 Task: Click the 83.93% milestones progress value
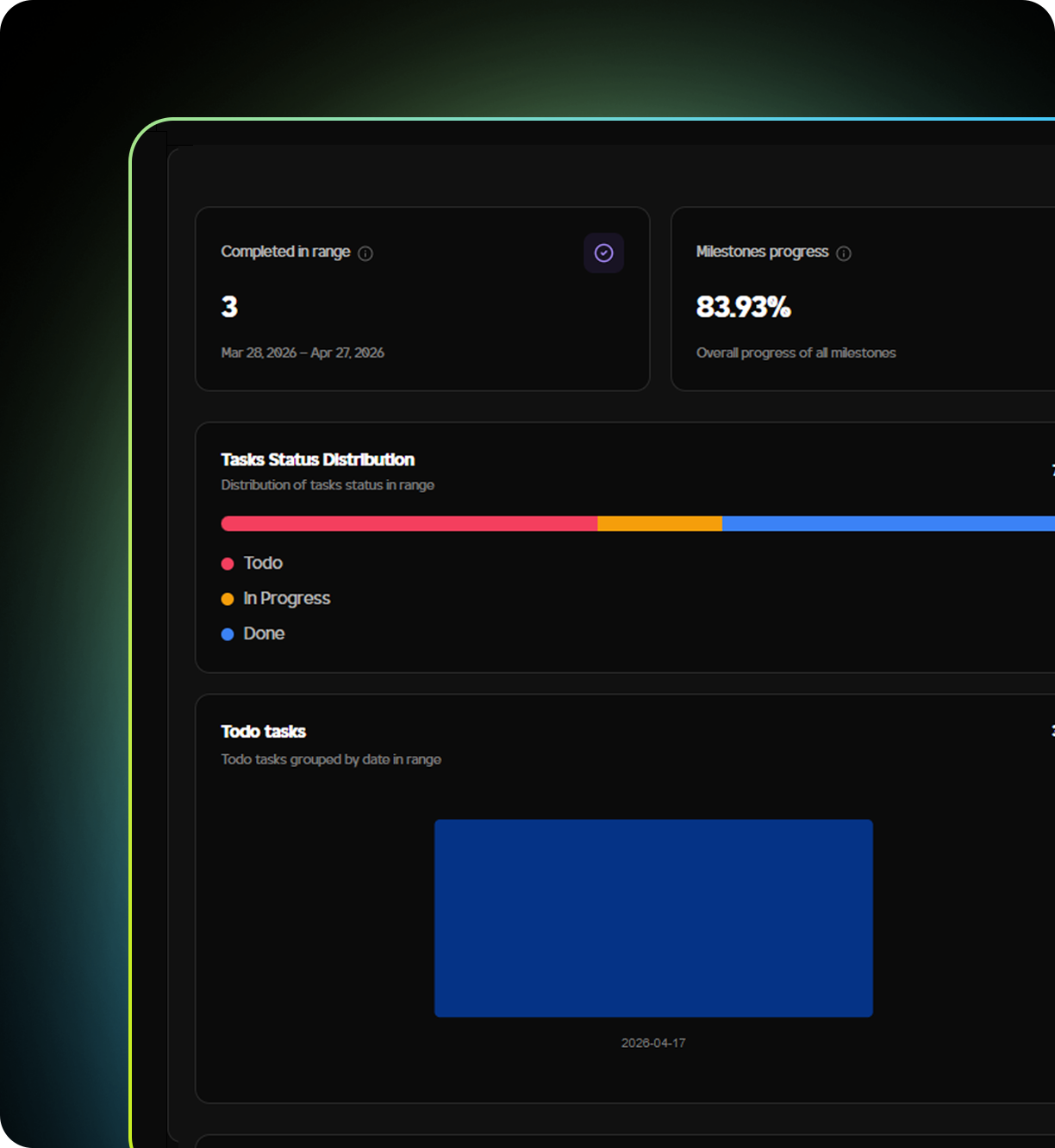tap(743, 307)
